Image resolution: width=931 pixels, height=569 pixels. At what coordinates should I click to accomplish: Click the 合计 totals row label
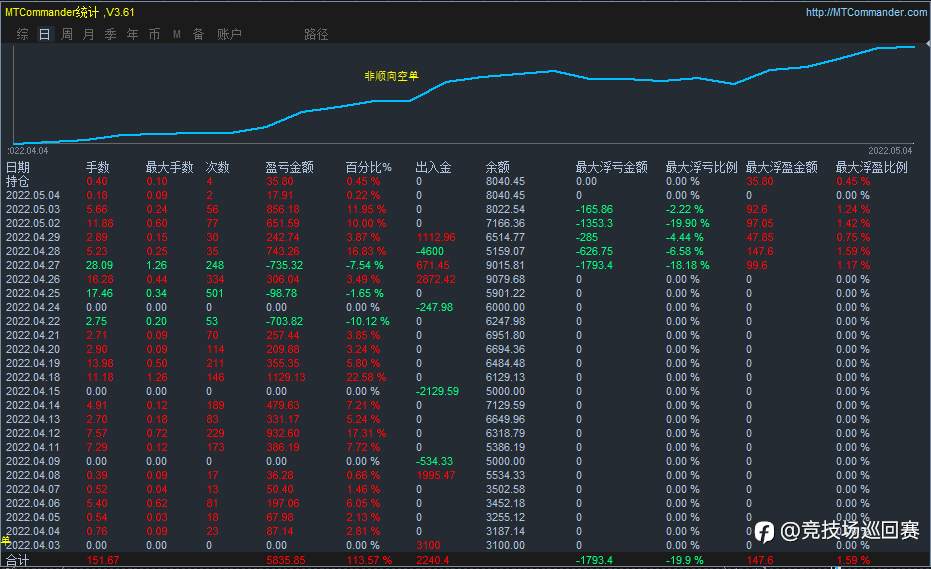[x=17, y=560]
